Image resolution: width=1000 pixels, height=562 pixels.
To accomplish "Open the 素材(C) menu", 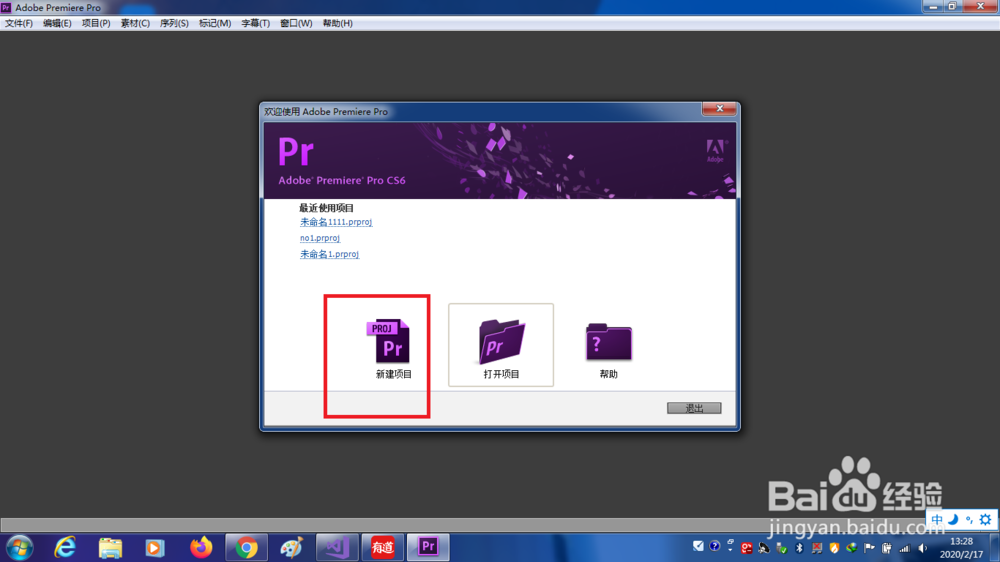I will pos(135,23).
